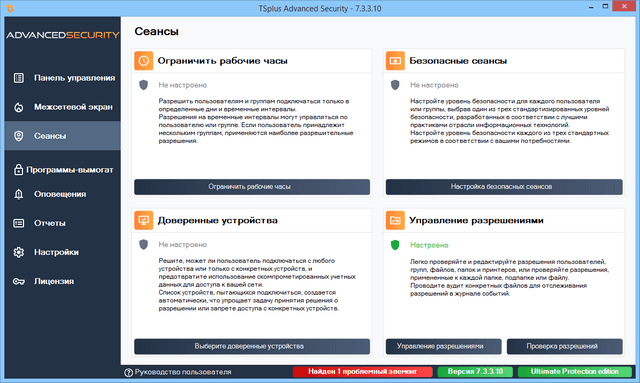
Task: Click the Панель управления sidebar icon
Action: (x=18, y=78)
